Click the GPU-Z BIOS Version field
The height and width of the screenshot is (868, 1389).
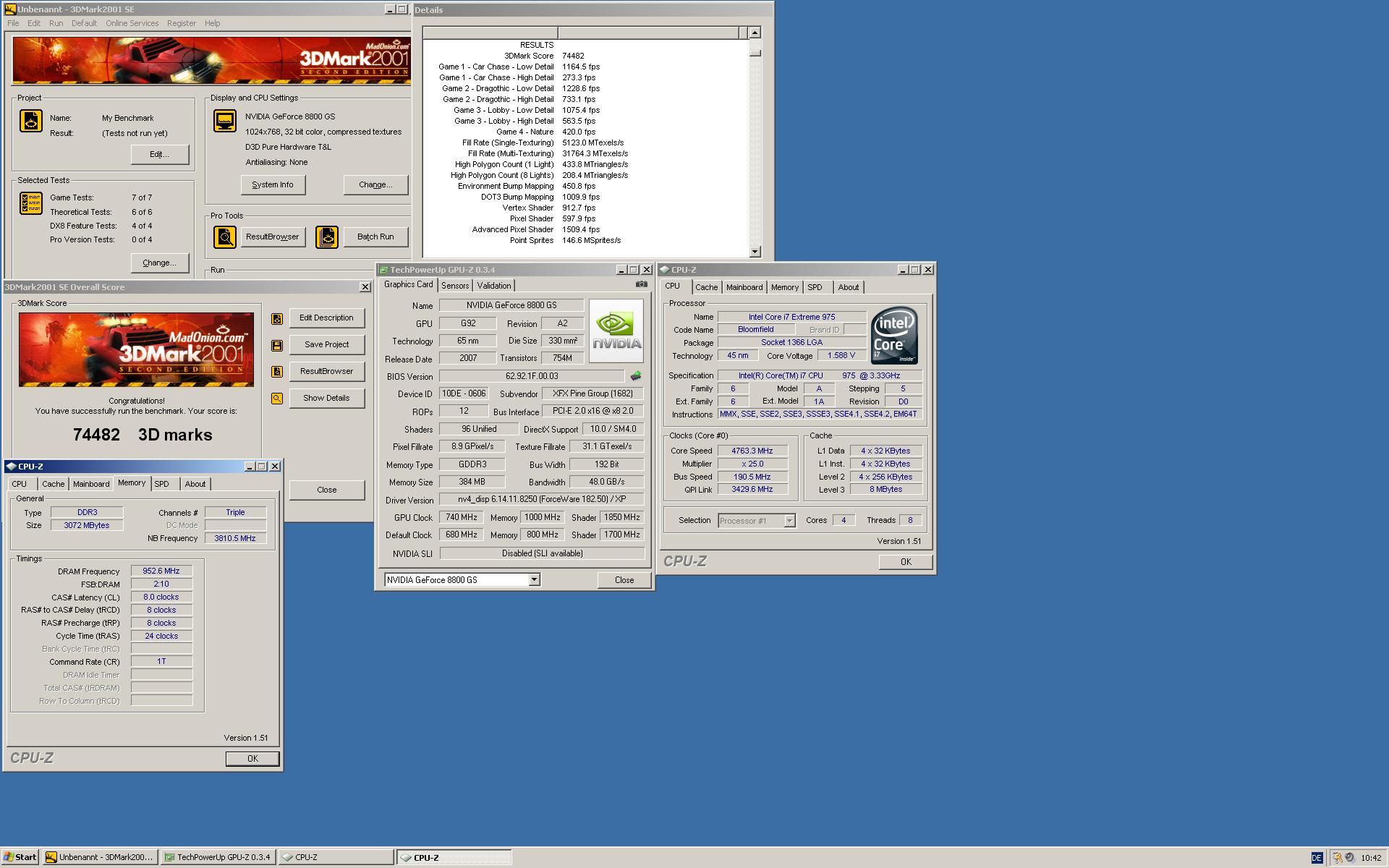click(x=532, y=376)
